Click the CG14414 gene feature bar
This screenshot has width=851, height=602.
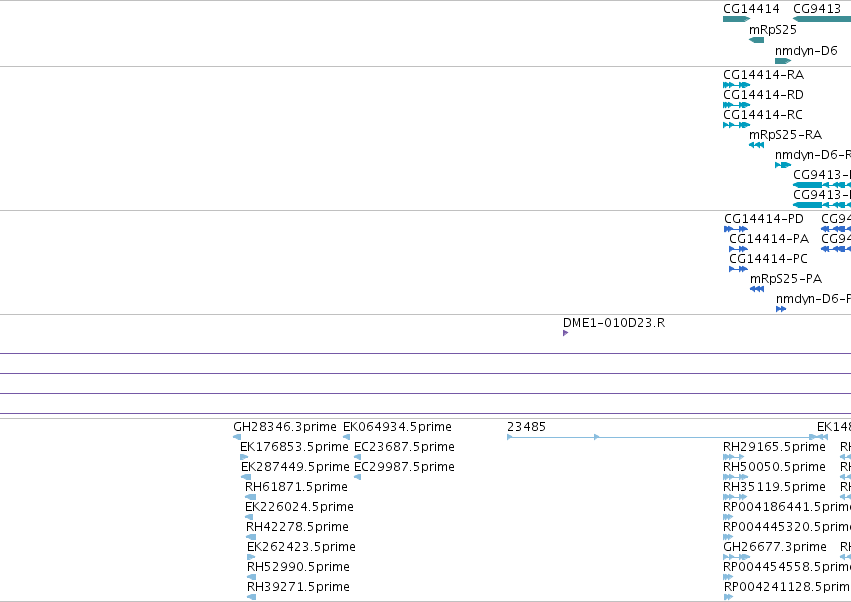736,19
